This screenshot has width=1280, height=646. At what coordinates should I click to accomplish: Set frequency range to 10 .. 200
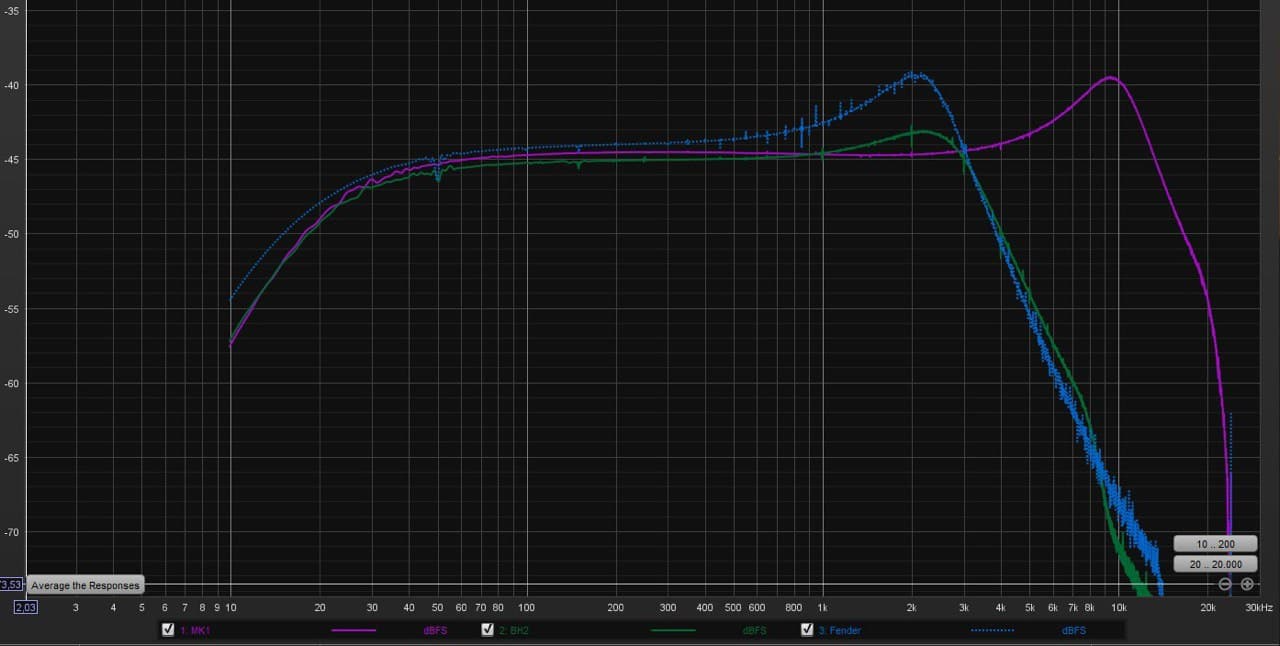(1215, 544)
